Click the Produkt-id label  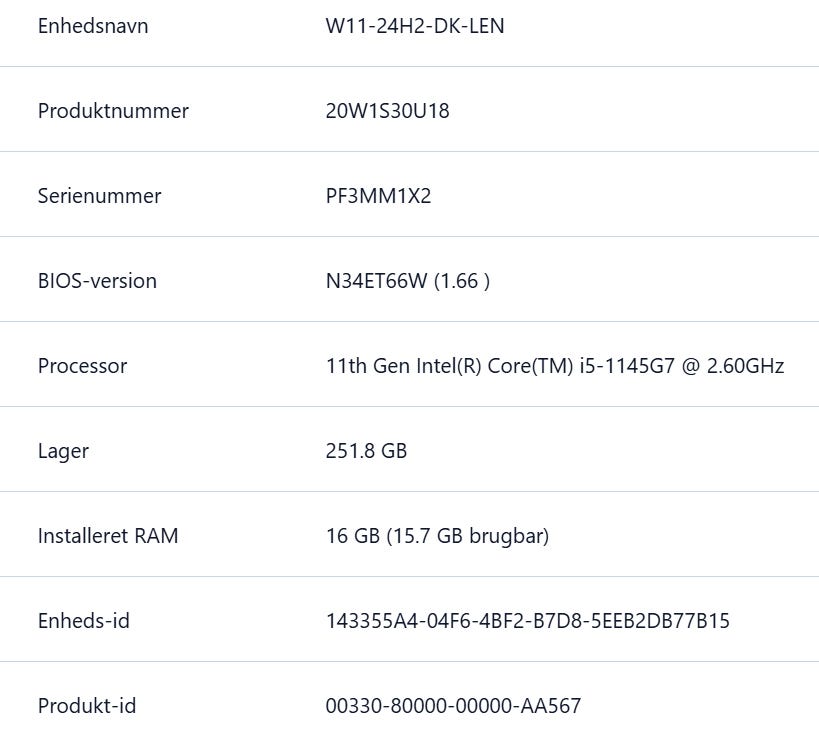click(x=87, y=706)
